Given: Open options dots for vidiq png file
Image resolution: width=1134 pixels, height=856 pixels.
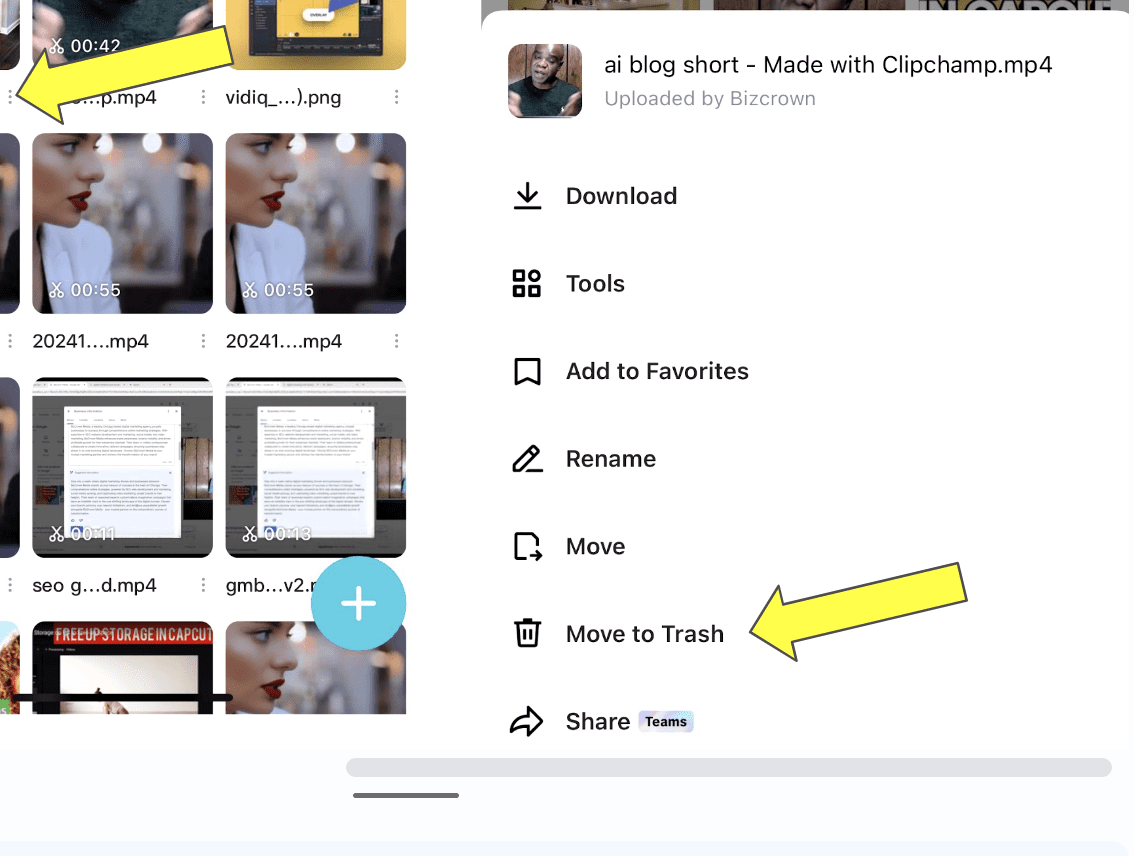Looking at the screenshot, I should pos(396,97).
